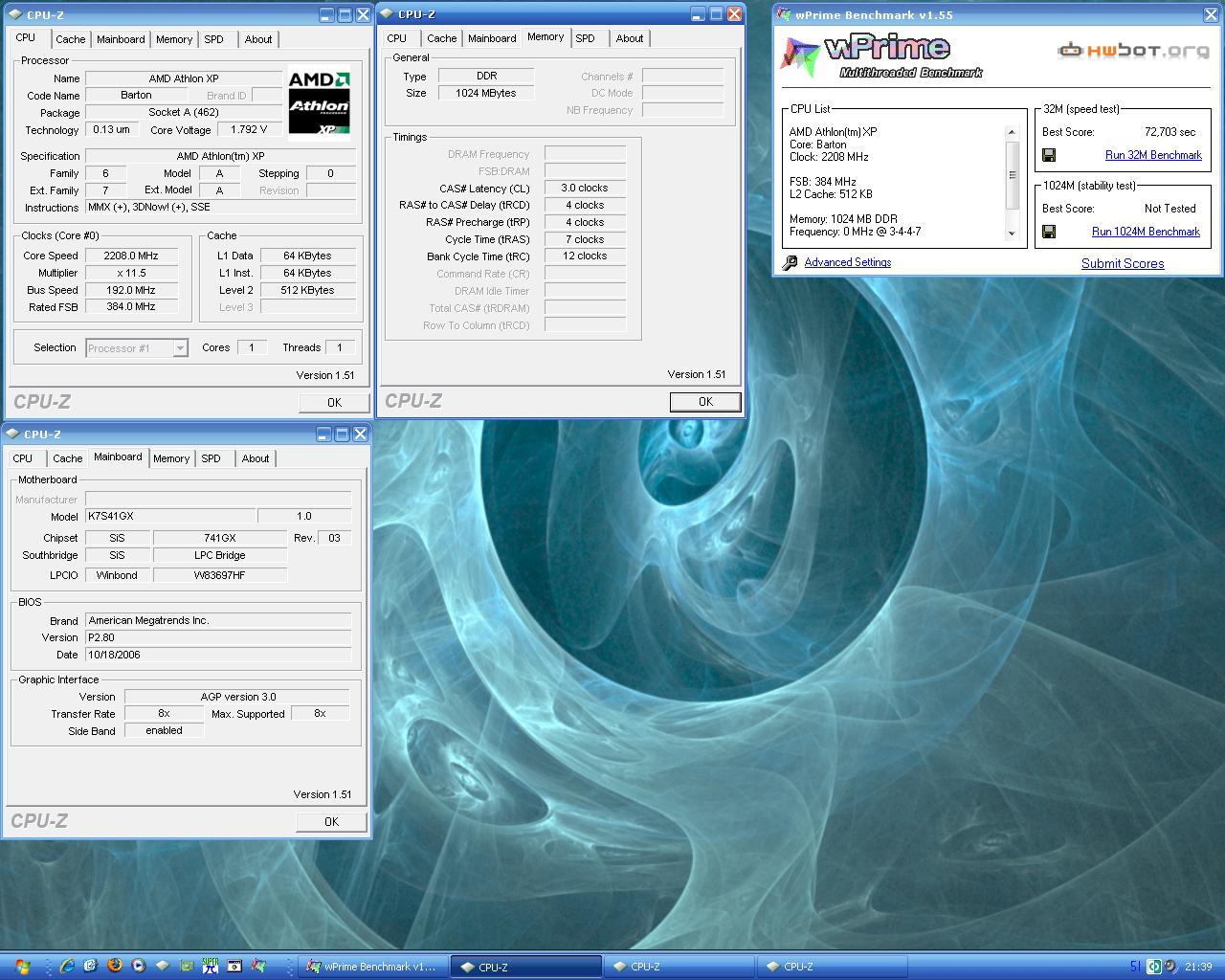1225x980 pixels.
Task: Click the BIOS Date field 10/18/2006
Action: (x=218, y=655)
